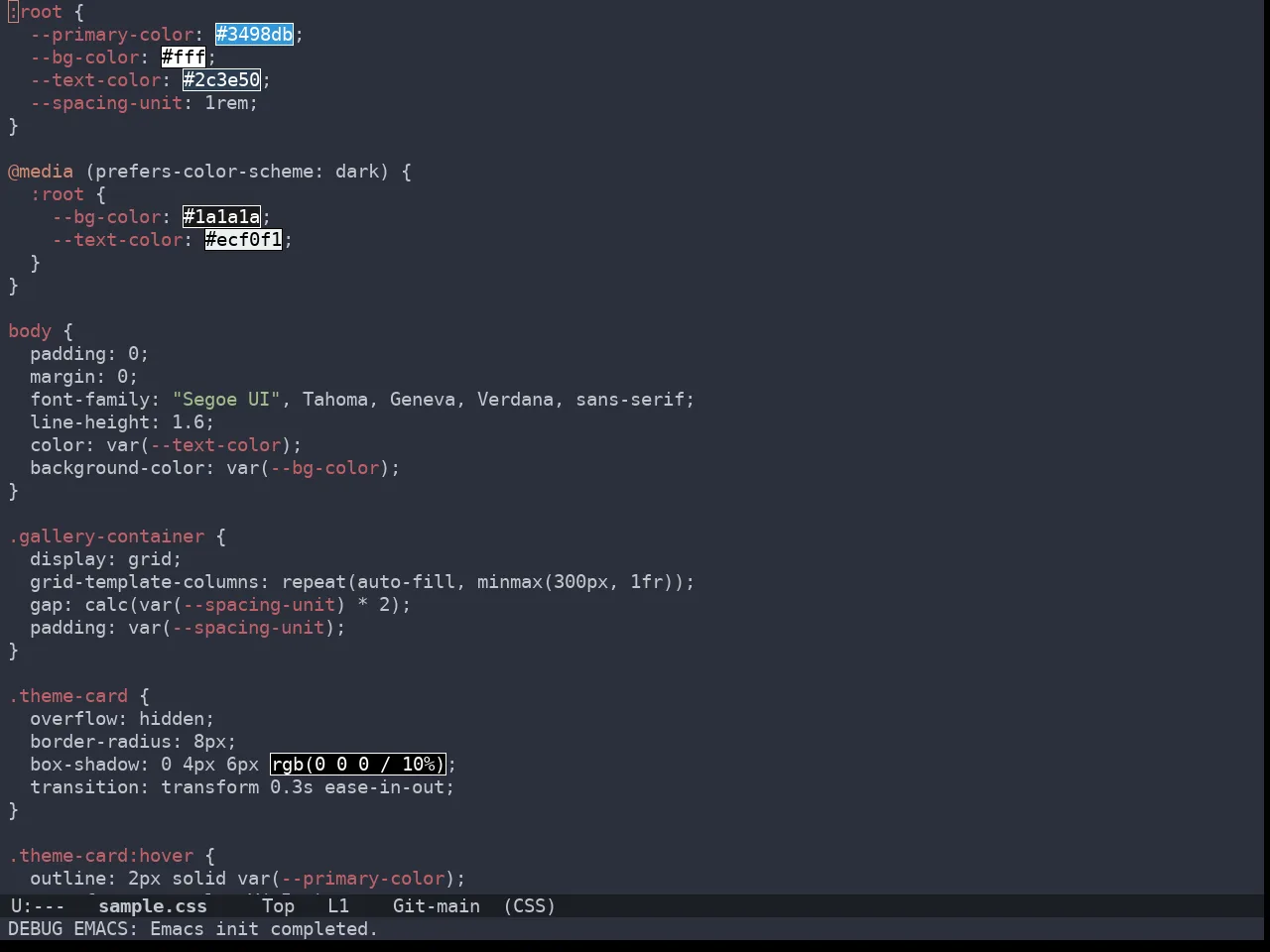The image size is (1270, 952).
Task: Click the gap: calc(...) declaration
Action: click(x=220, y=605)
